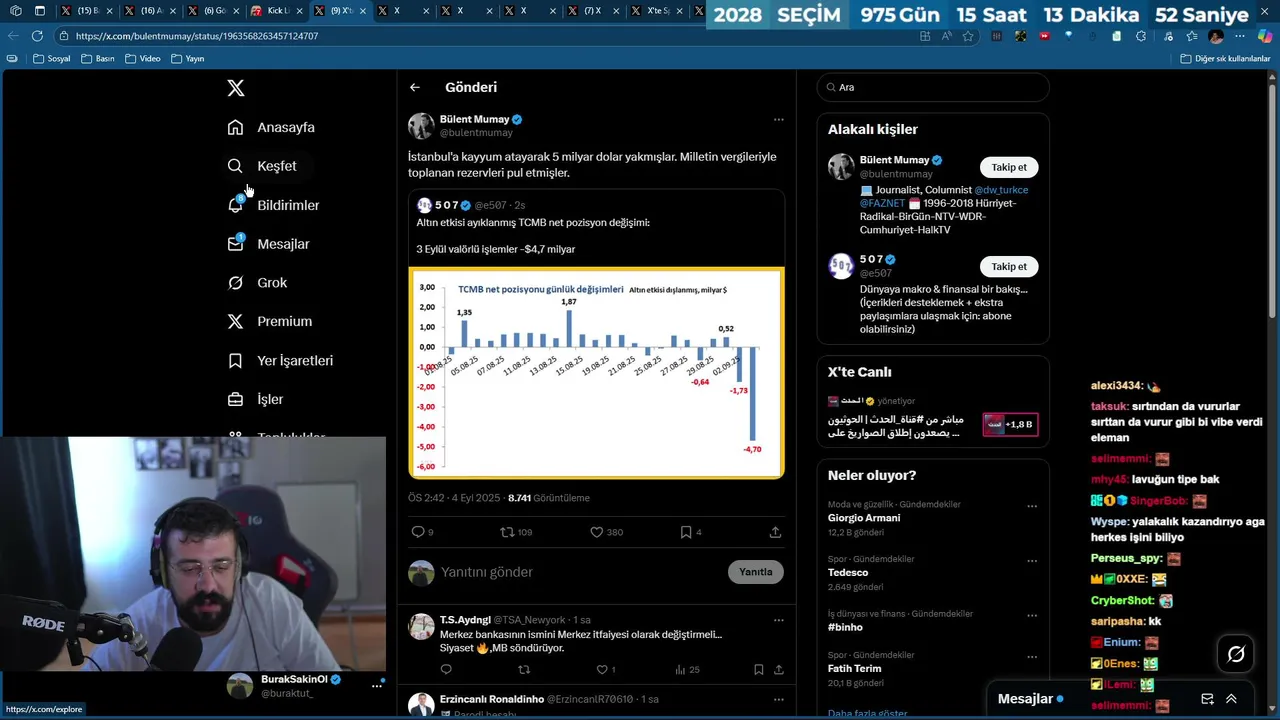Repost T.S.Aydıngl's comment
Screen dimensions: 1280x720
523,670
